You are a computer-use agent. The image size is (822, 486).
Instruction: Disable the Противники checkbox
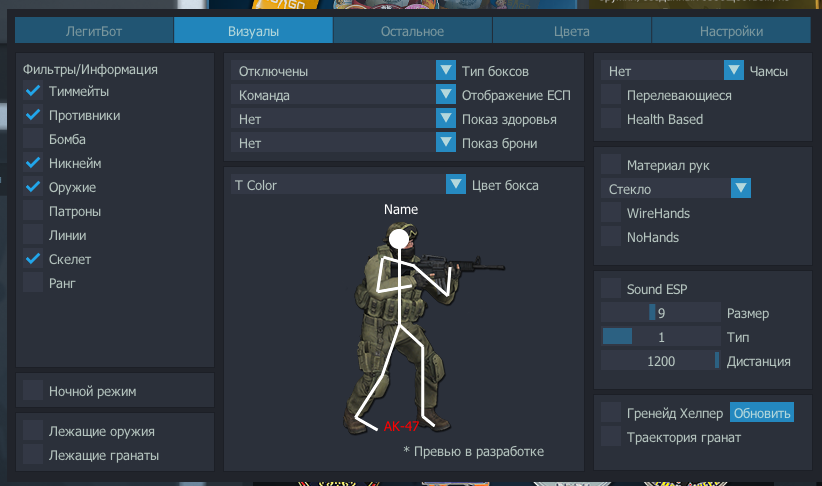click(33, 115)
